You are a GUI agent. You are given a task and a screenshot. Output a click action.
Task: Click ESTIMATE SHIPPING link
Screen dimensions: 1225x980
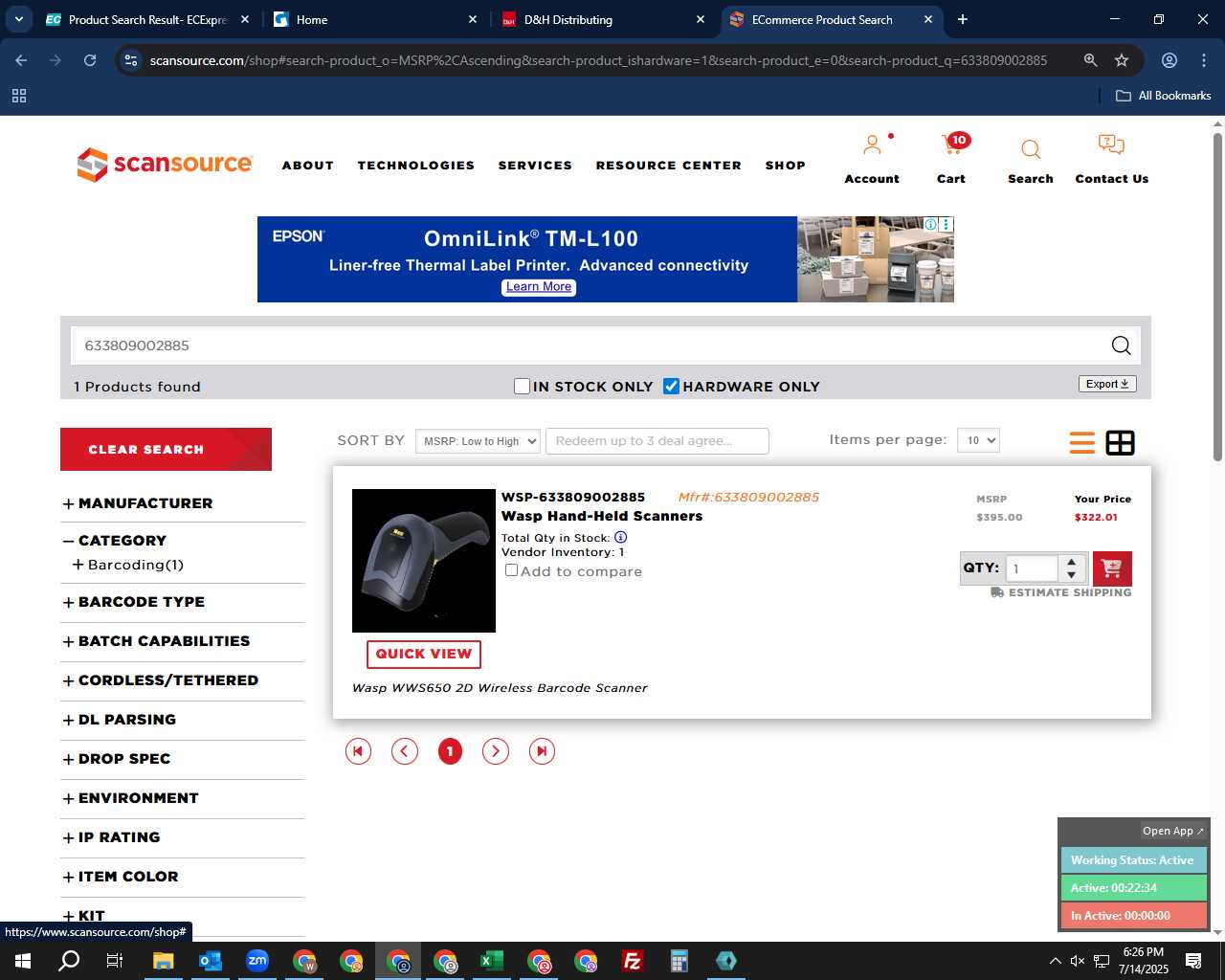[1061, 592]
